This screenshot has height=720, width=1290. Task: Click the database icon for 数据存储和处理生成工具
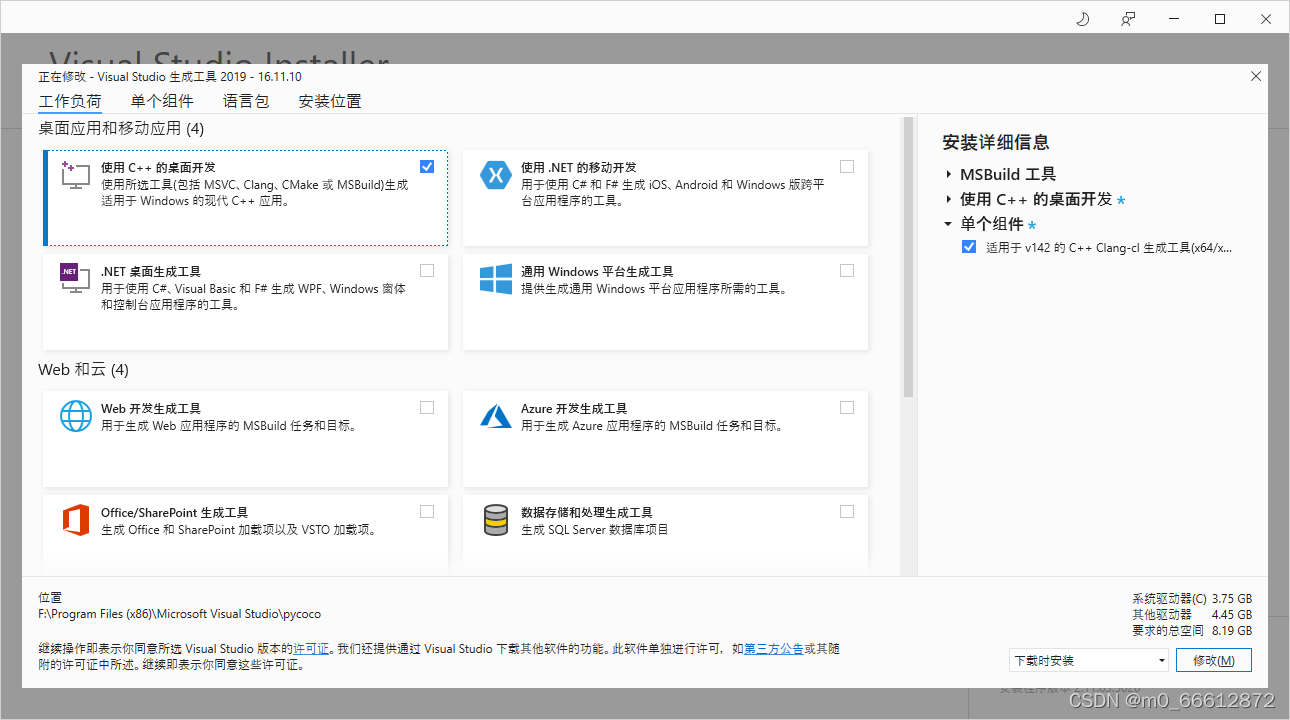click(x=496, y=520)
